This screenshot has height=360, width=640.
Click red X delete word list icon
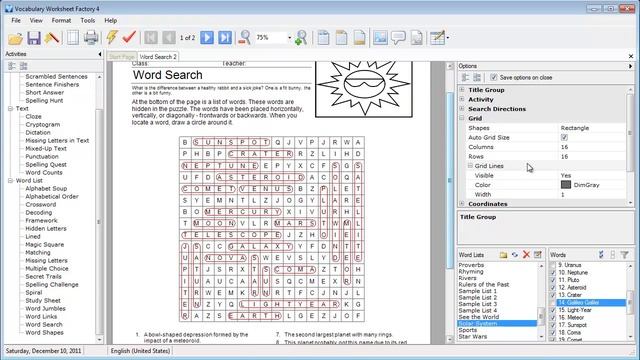(526, 255)
